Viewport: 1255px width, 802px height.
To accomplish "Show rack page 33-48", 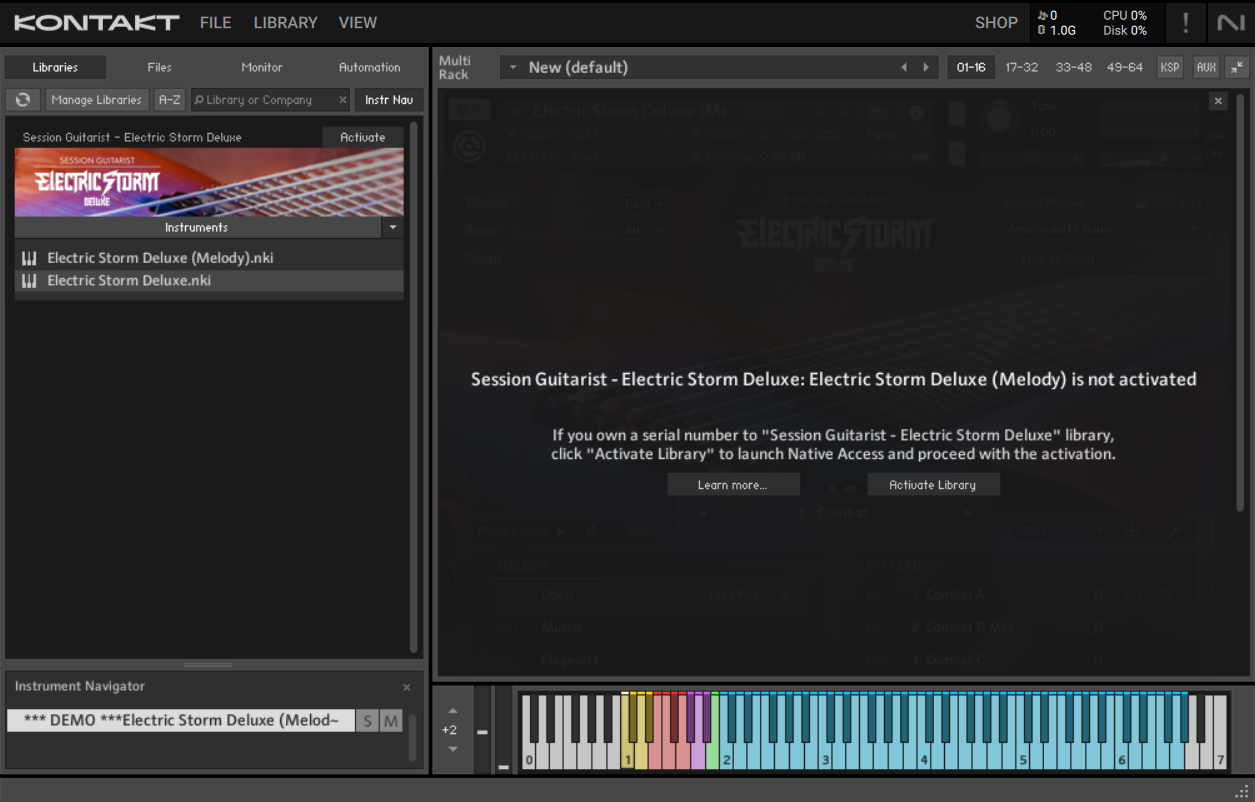I will [x=1073, y=67].
